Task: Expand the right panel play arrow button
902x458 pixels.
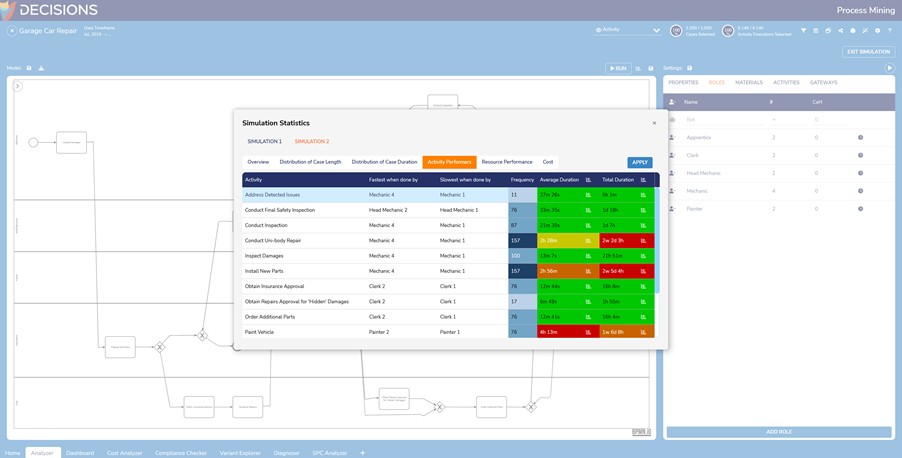Action: point(889,68)
